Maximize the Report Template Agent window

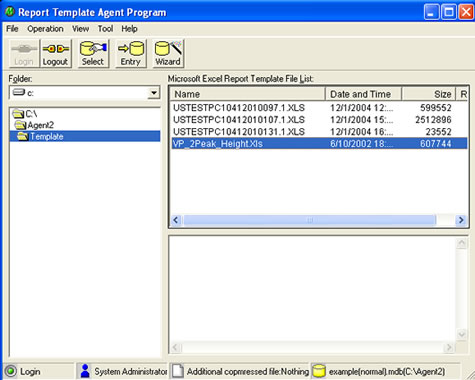(449, 12)
